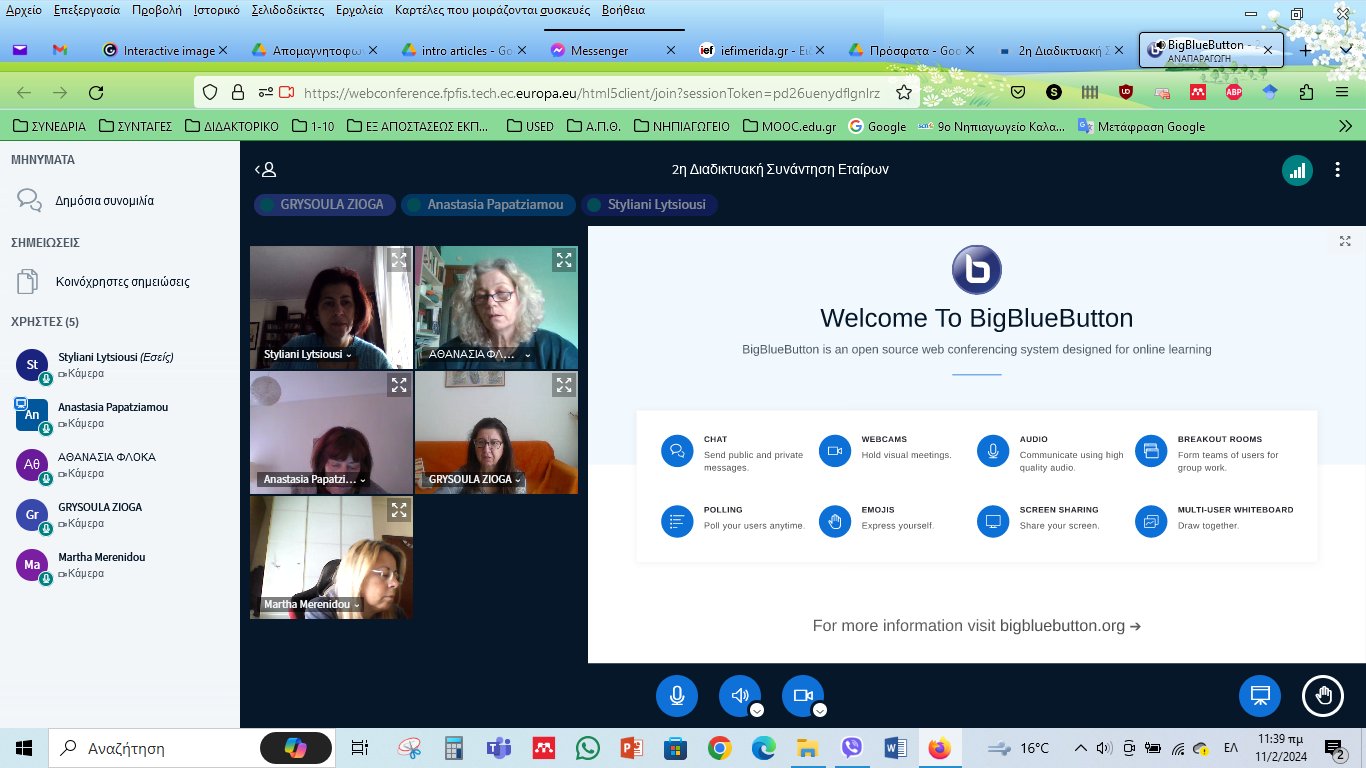1366x768 pixels.
Task: Fullscreen Stylianí Lytsiousi's webcam video
Action: pyautogui.click(x=399, y=260)
